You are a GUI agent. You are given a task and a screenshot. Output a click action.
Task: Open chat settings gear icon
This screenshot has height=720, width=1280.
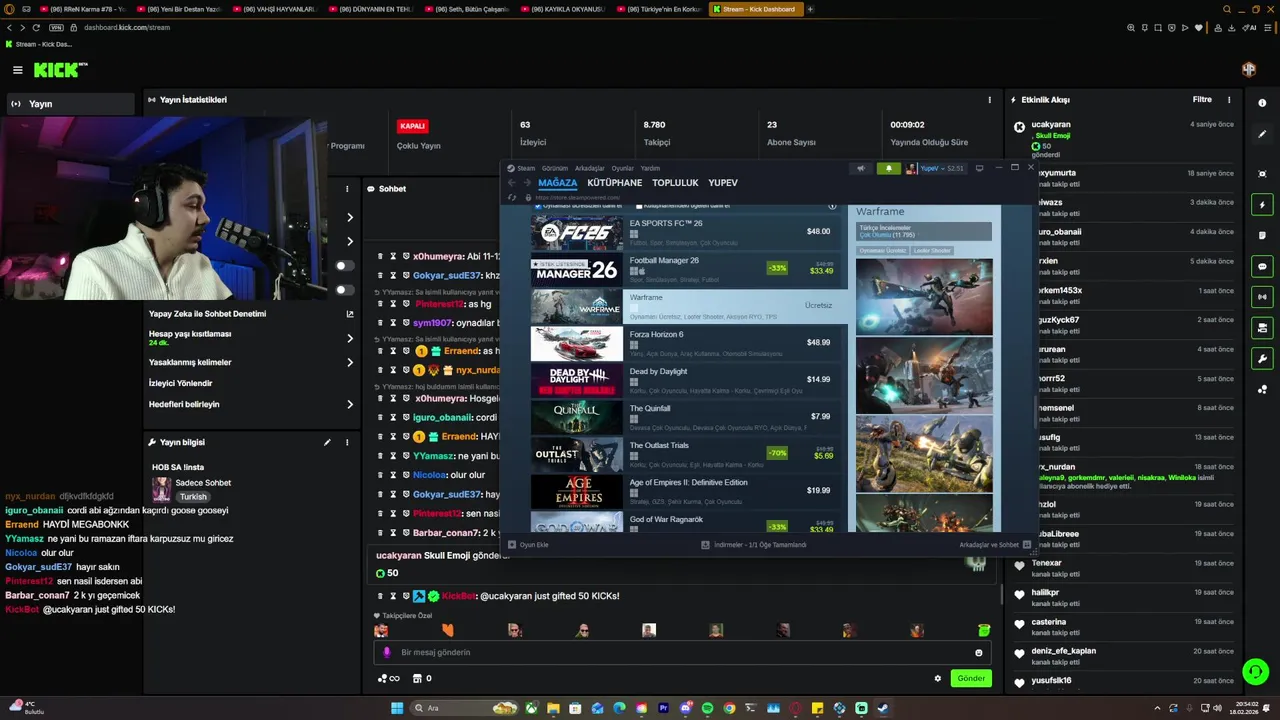coord(938,678)
